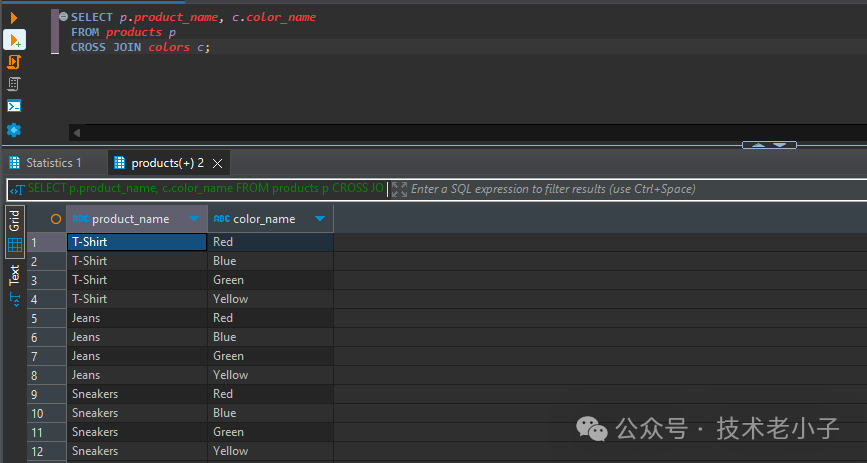Open the product_name column filter dropdown
Viewport: 867px width, 463px height.
point(194,219)
